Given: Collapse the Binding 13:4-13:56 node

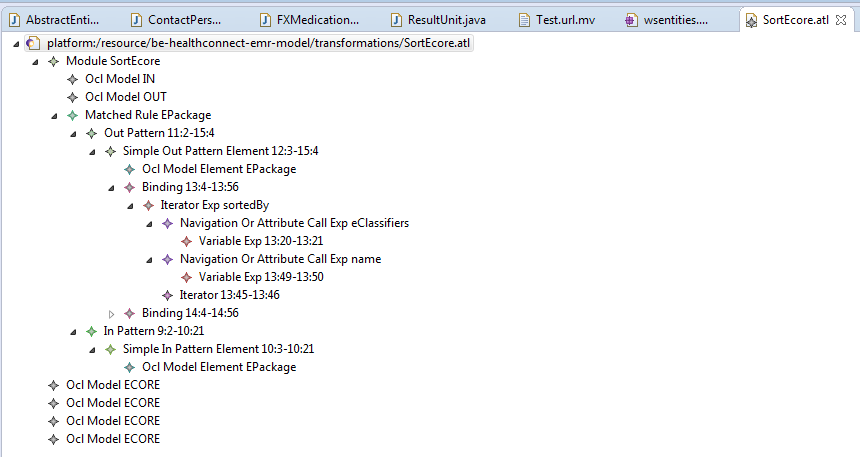Looking at the screenshot, I should pos(111,188).
